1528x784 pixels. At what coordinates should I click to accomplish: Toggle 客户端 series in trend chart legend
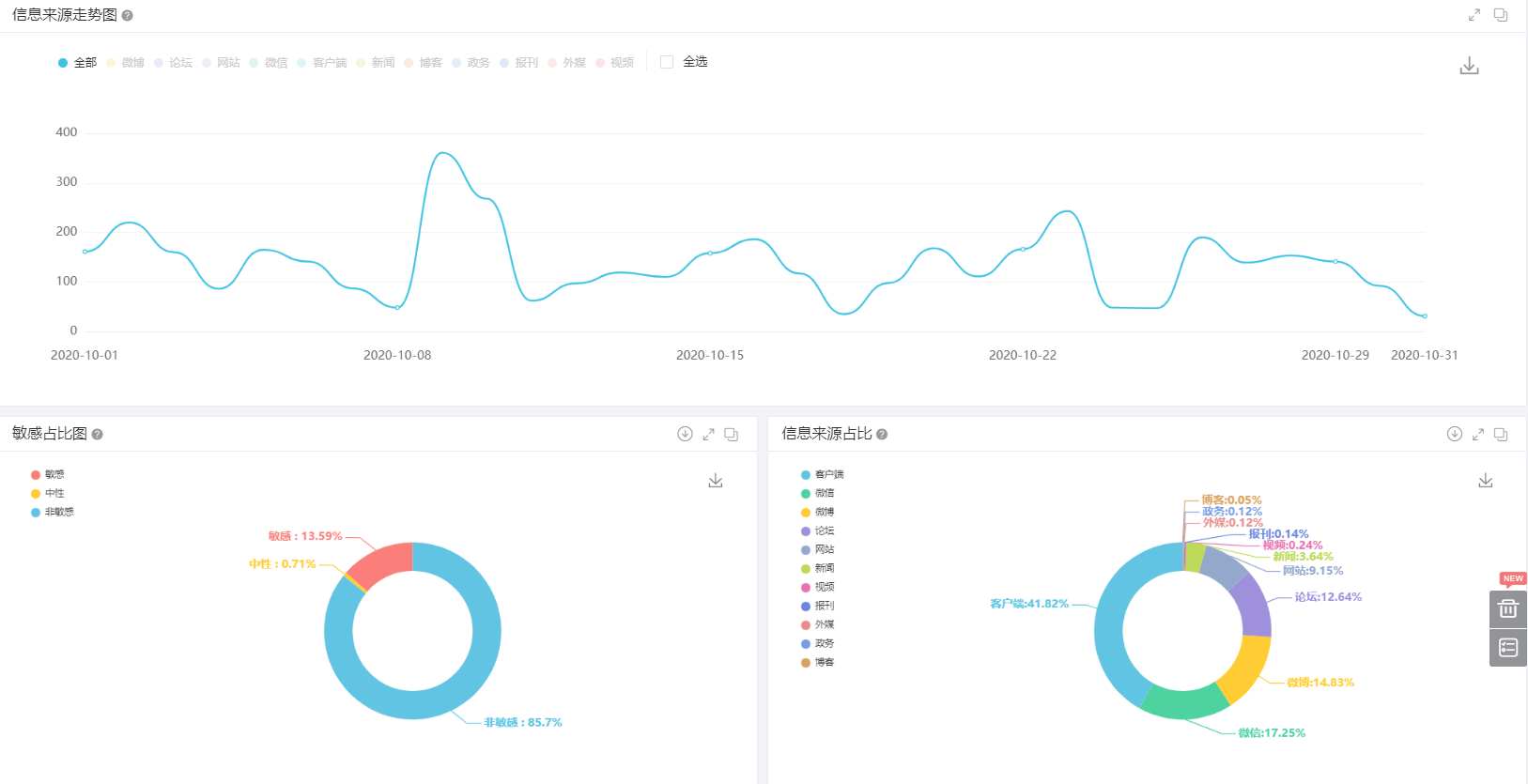[321, 63]
